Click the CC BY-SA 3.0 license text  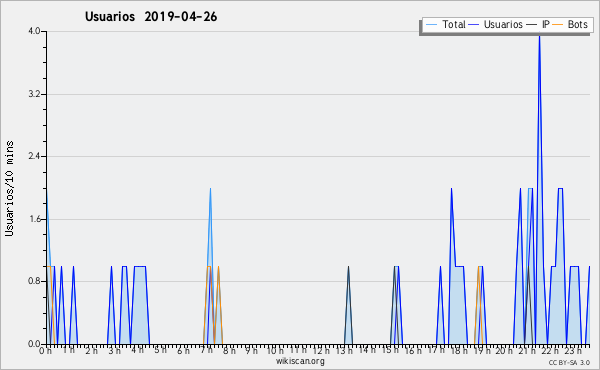click(569, 362)
